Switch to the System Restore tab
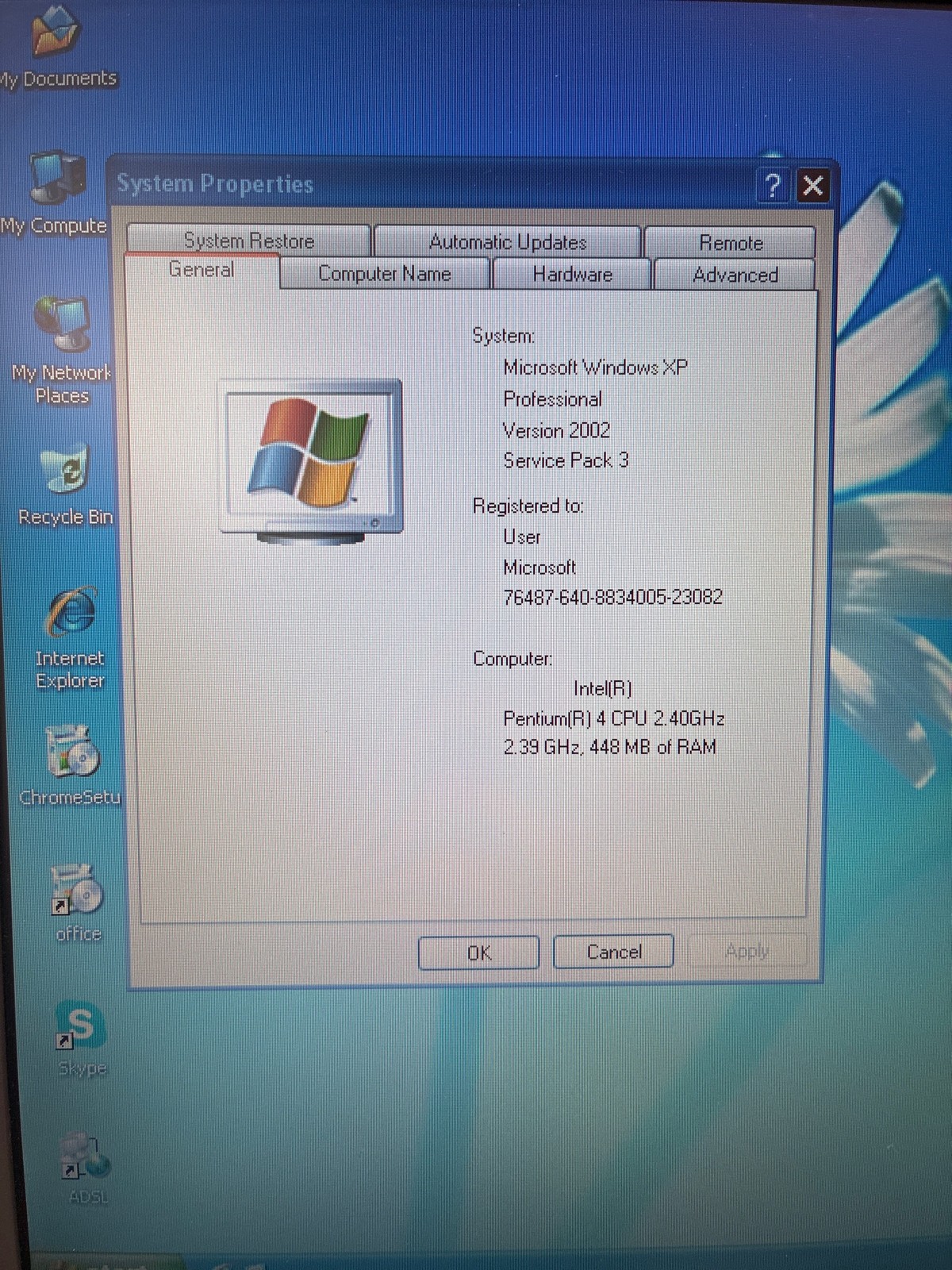Screen dimensions: 952x1270 [x=249, y=241]
